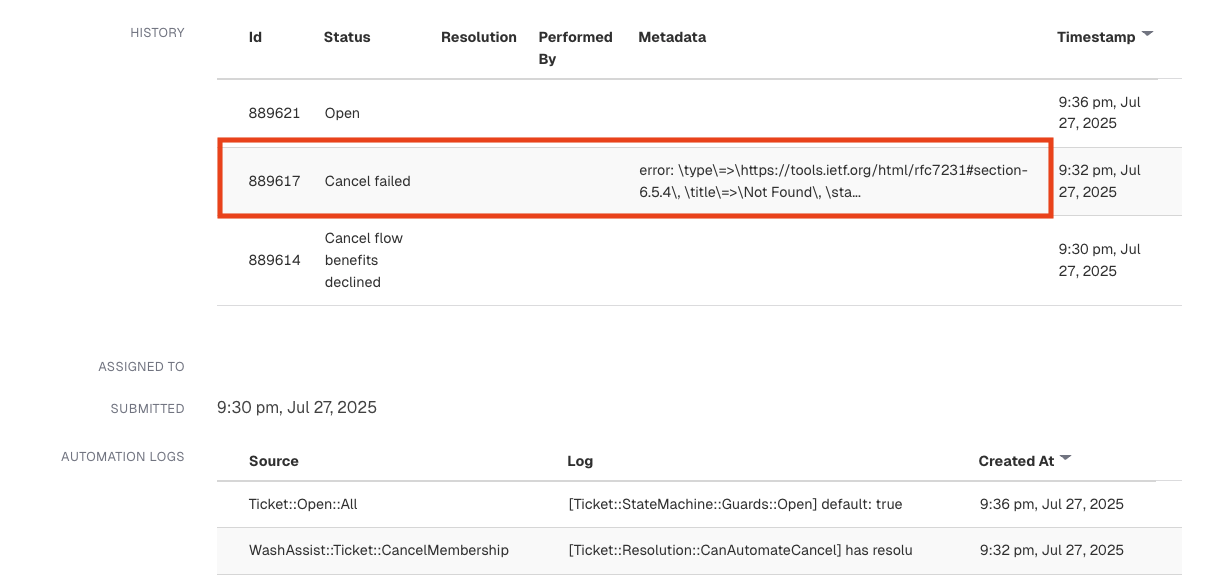The image size is (1214, 580).
Task: Select row 889614 Cancel flow benefits declined
Action: point(699,260)
